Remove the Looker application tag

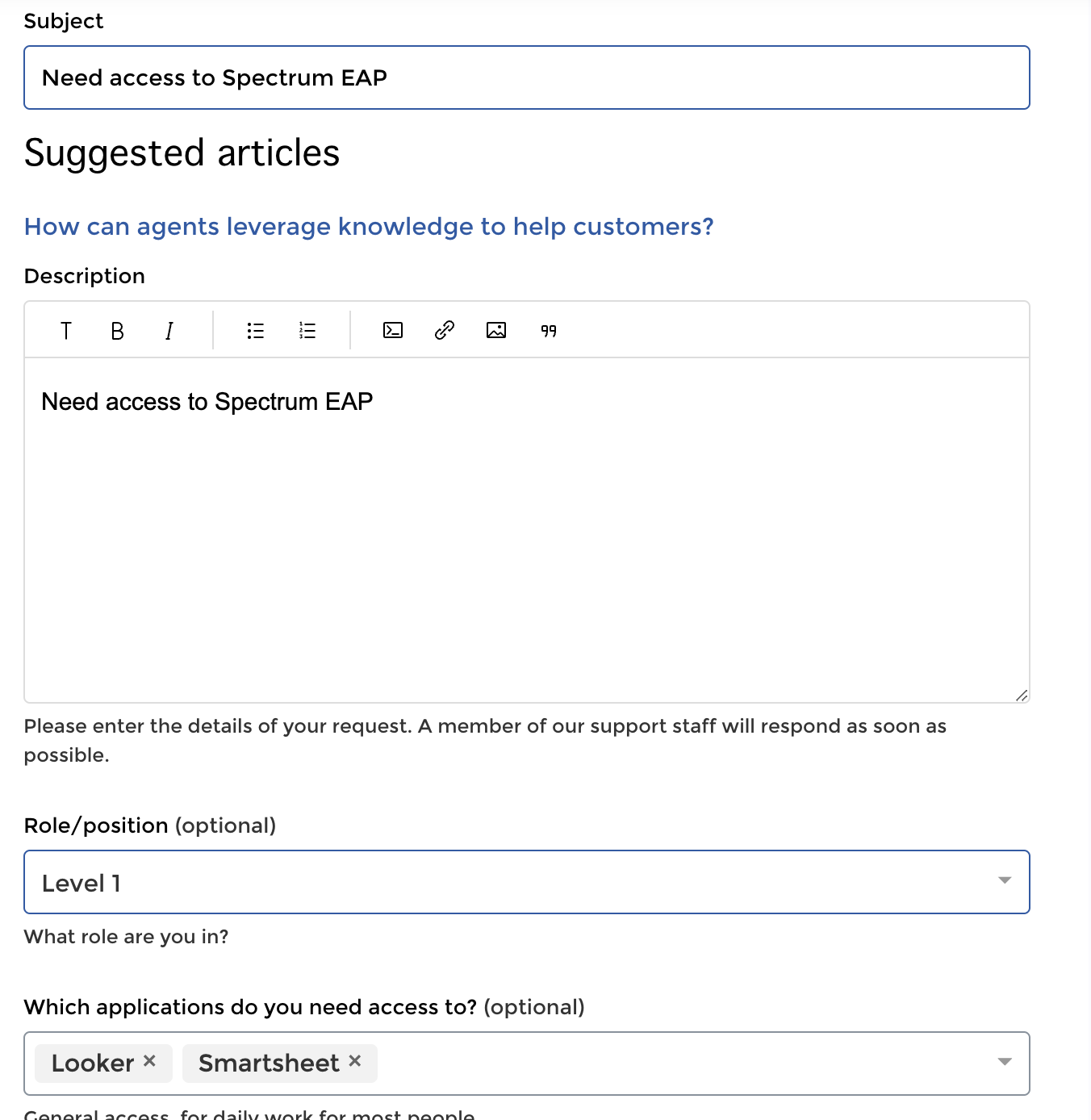[x=149, y=1061]
